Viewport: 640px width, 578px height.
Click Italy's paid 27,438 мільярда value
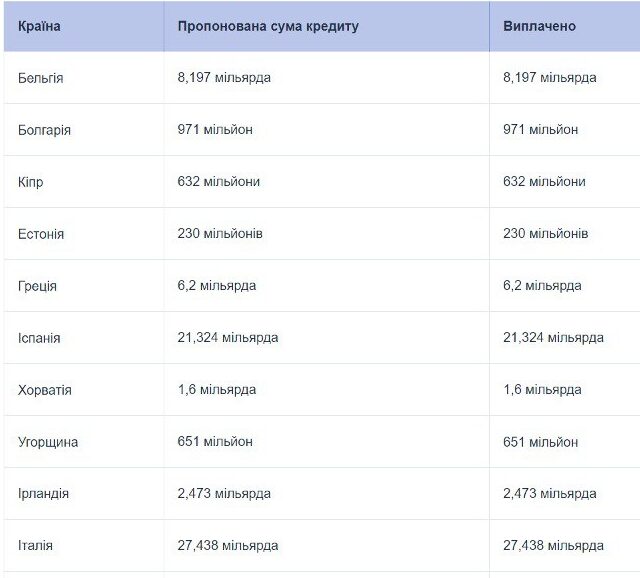click(x=553, y=545)
